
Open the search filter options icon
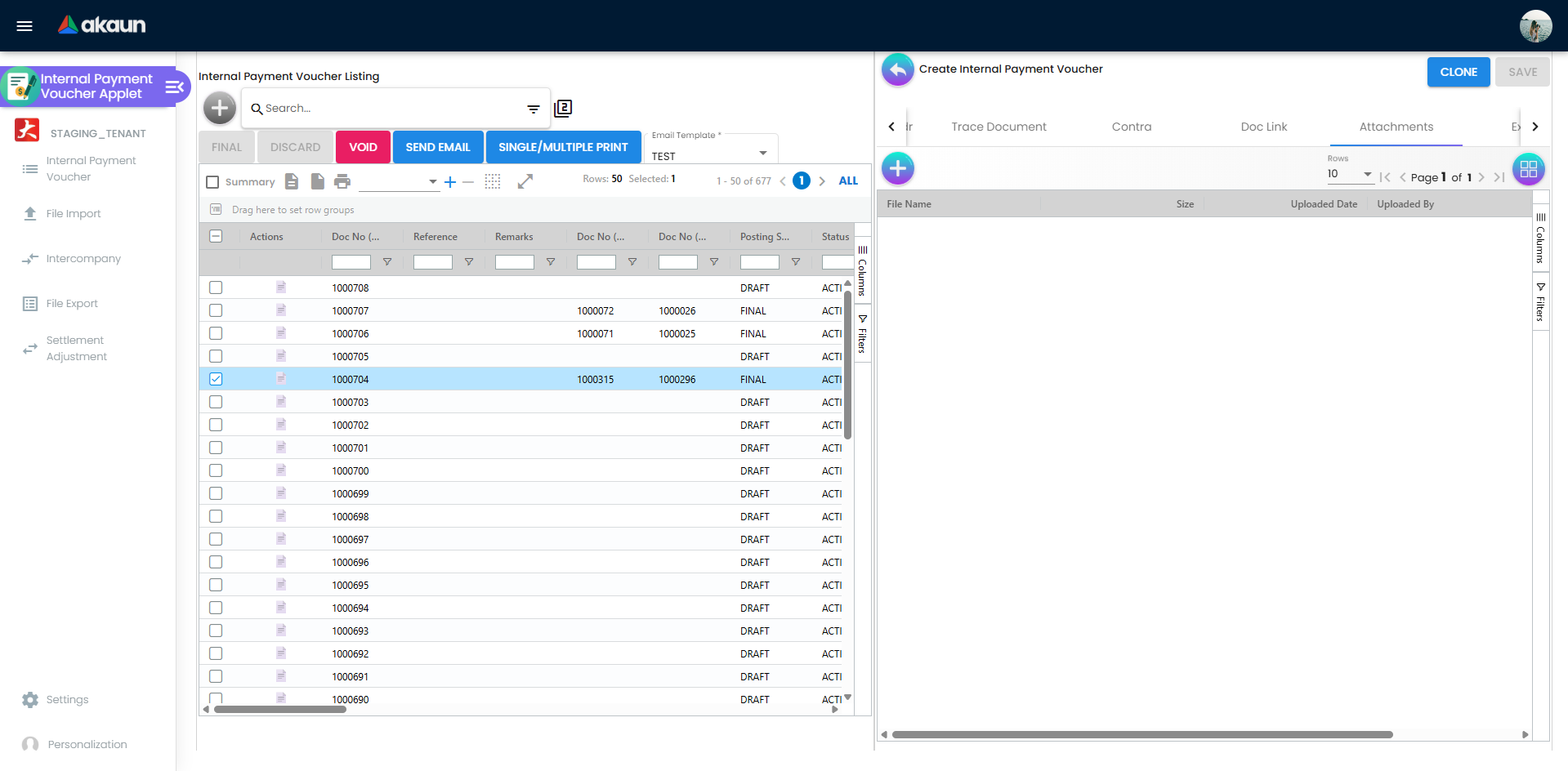point(533,109)
